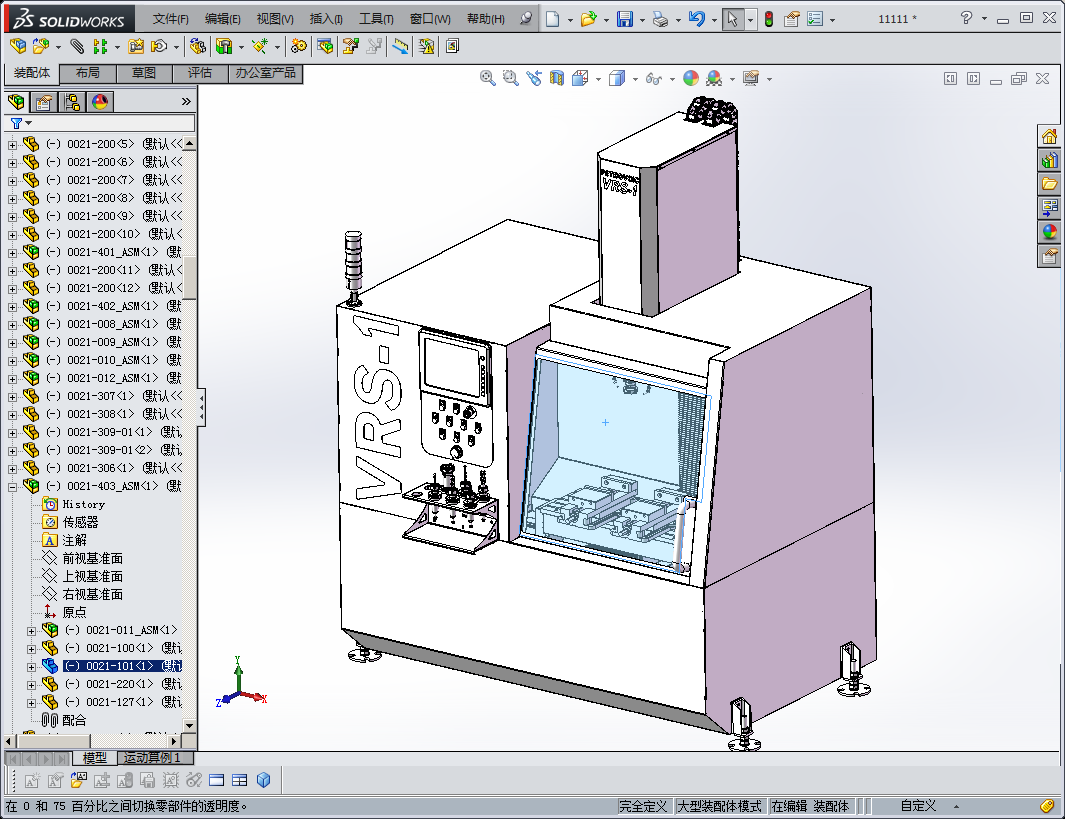Click the Zoom to Fit magnifier icon
The height and width of the screenshot is (819, 1065).
488,78
